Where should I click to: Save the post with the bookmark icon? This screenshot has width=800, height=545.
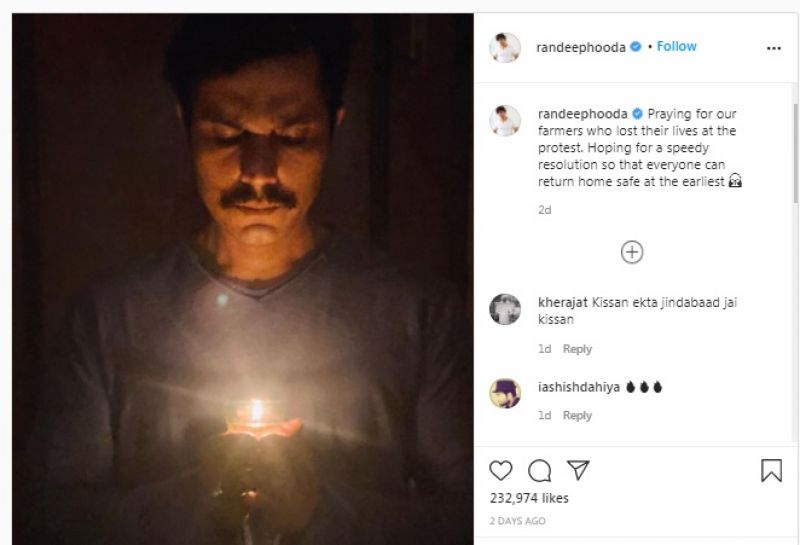click(771, 470)
